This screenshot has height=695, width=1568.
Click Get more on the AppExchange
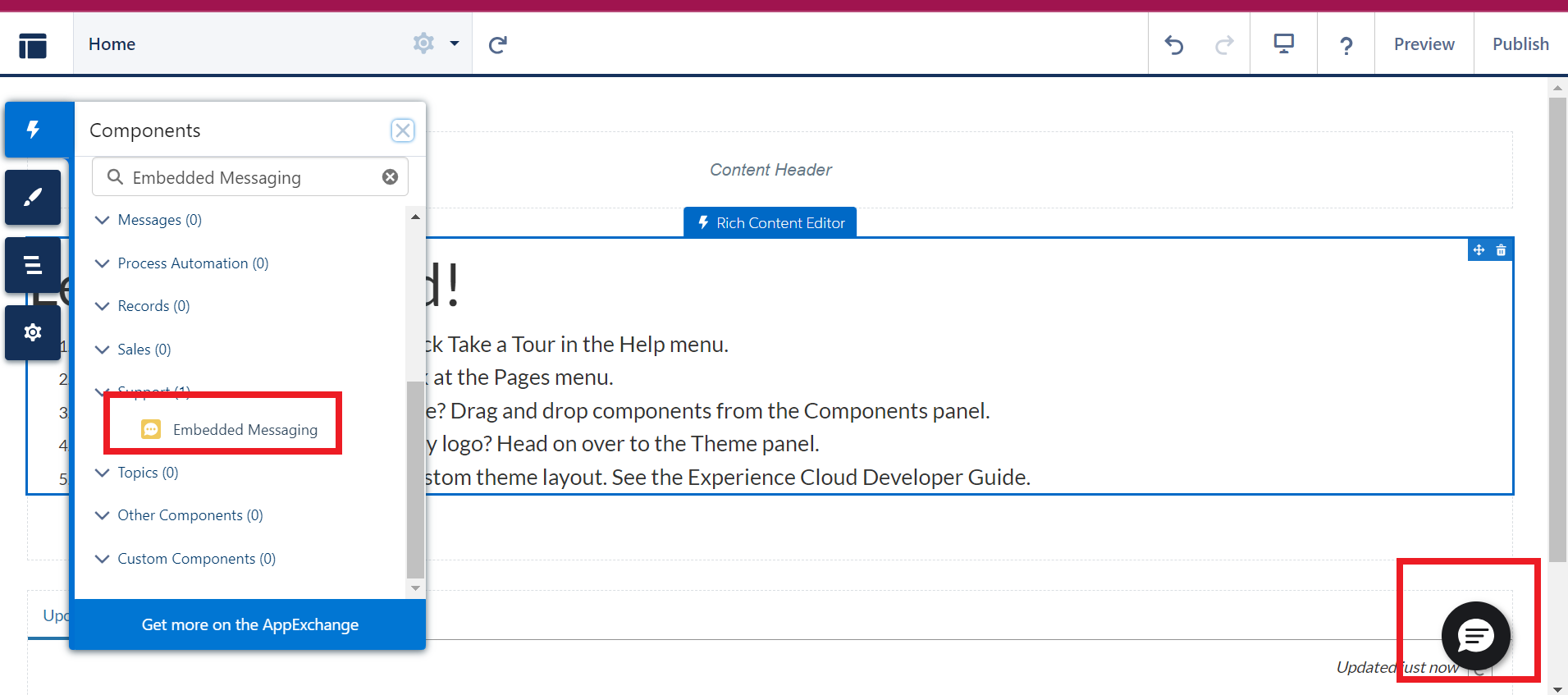(x=249, y=624)
